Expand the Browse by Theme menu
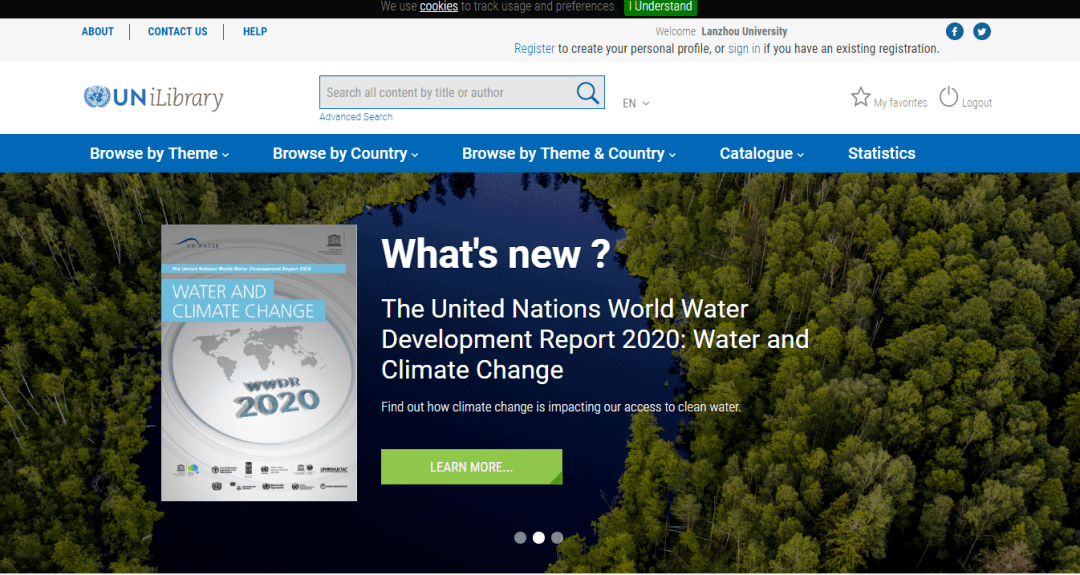Screen dimensions: 1080x575 click(159, 154)
